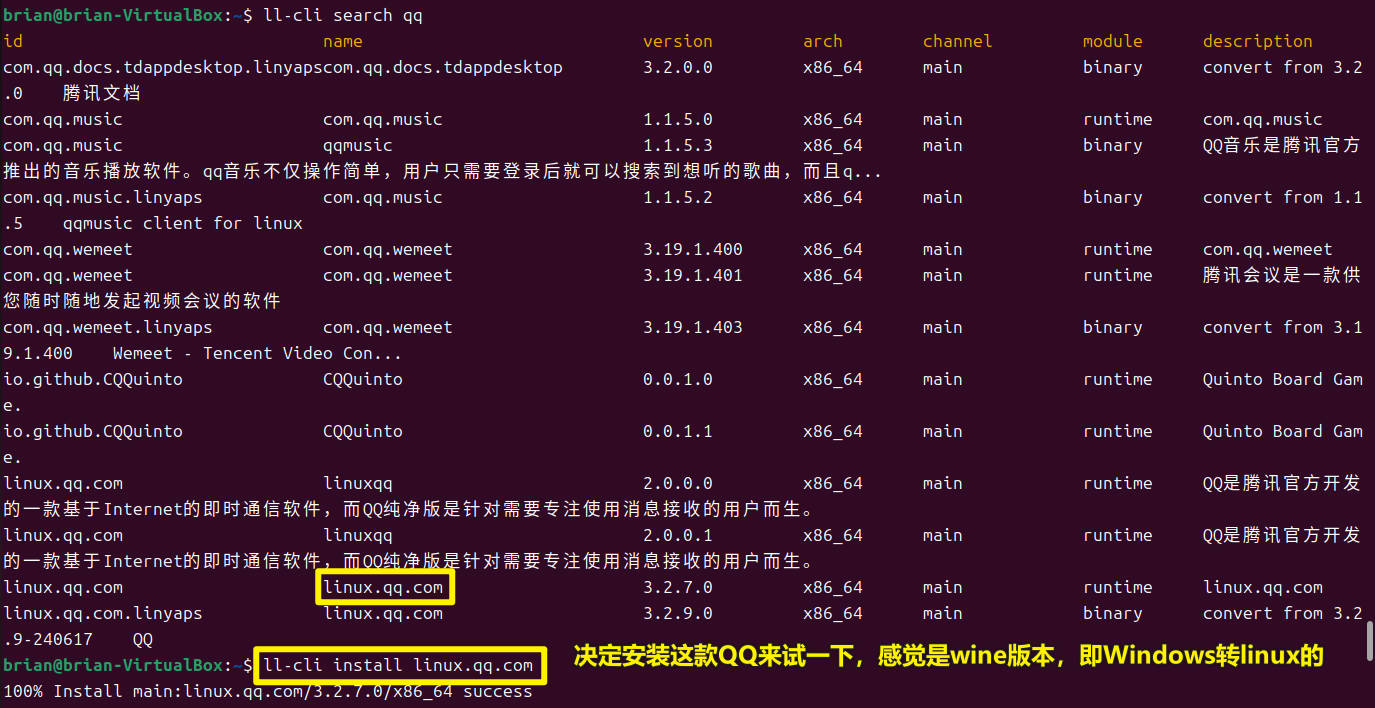Click 'main' channel in the 3.19.1.403 row
This screenshot has width=1375, height=708.
point(943,328)
